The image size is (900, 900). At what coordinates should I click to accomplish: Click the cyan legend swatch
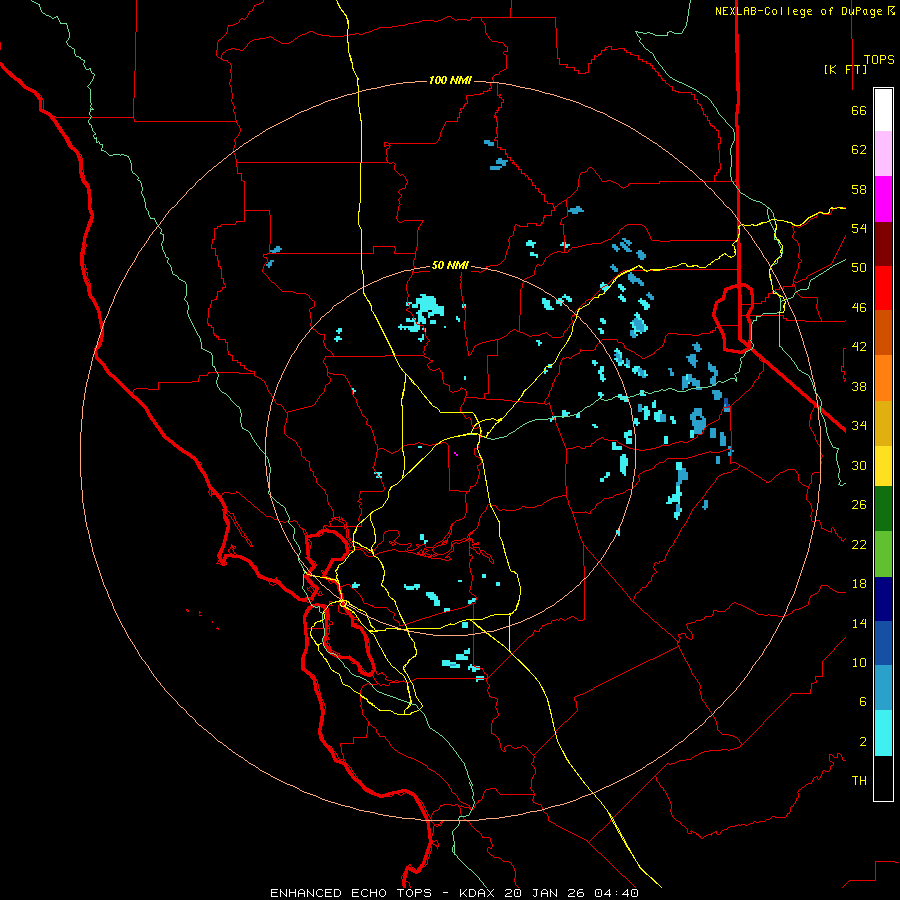click(883, 733)
